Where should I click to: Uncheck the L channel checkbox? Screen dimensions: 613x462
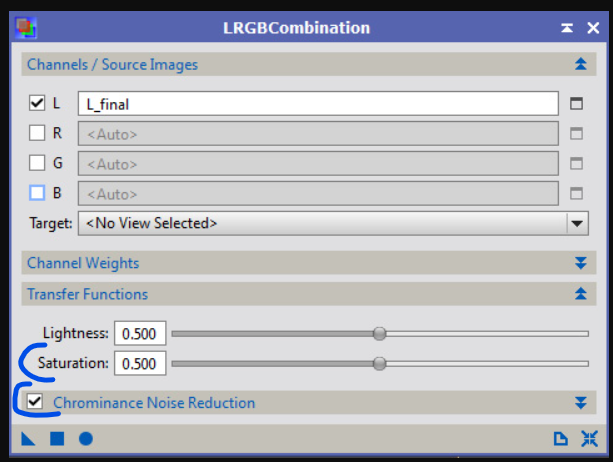(x=37, y=103)
